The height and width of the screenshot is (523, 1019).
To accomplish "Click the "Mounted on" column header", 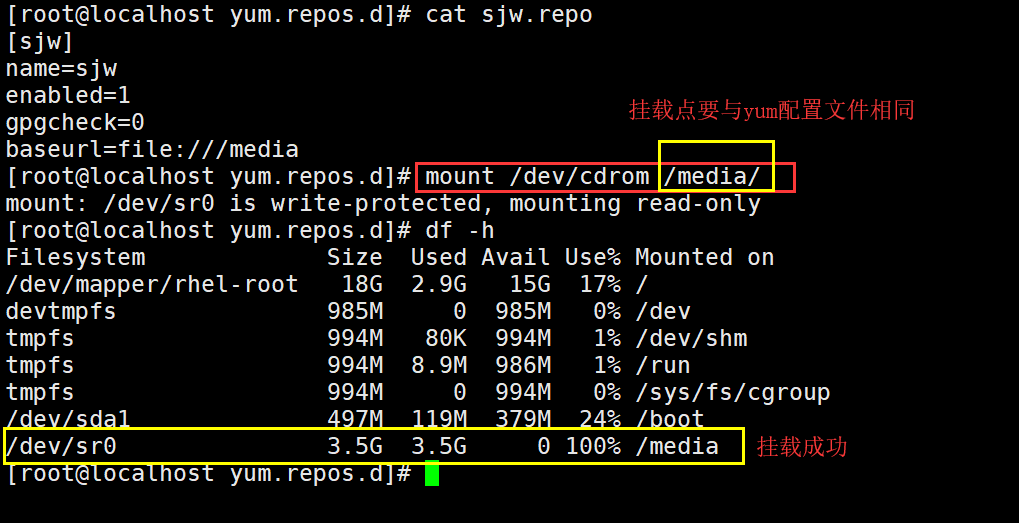I will coord(704,257).
